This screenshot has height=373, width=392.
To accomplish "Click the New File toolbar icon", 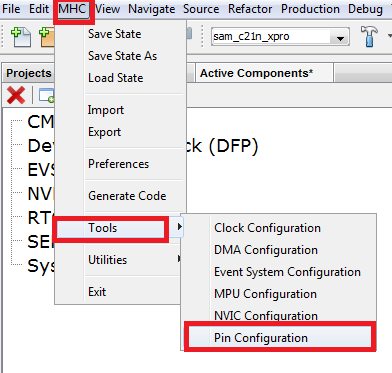I will point(21,37).
